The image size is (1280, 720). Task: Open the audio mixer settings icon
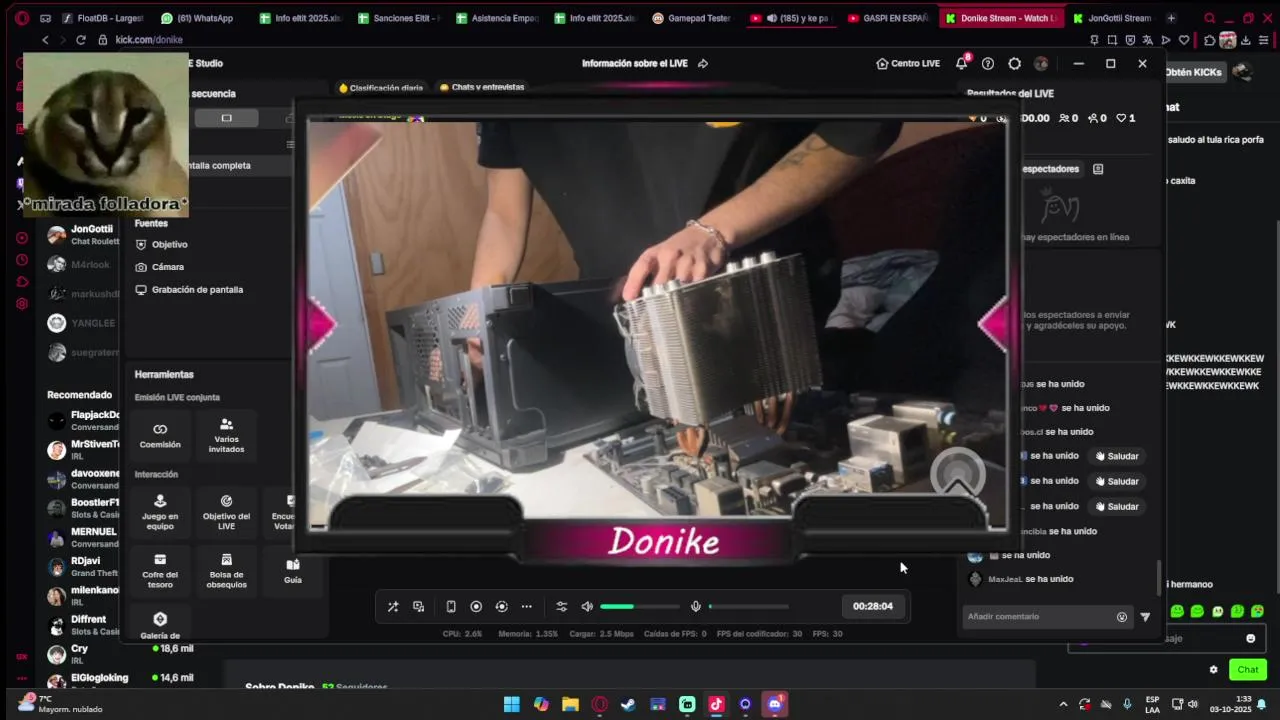tap(562, 606)
